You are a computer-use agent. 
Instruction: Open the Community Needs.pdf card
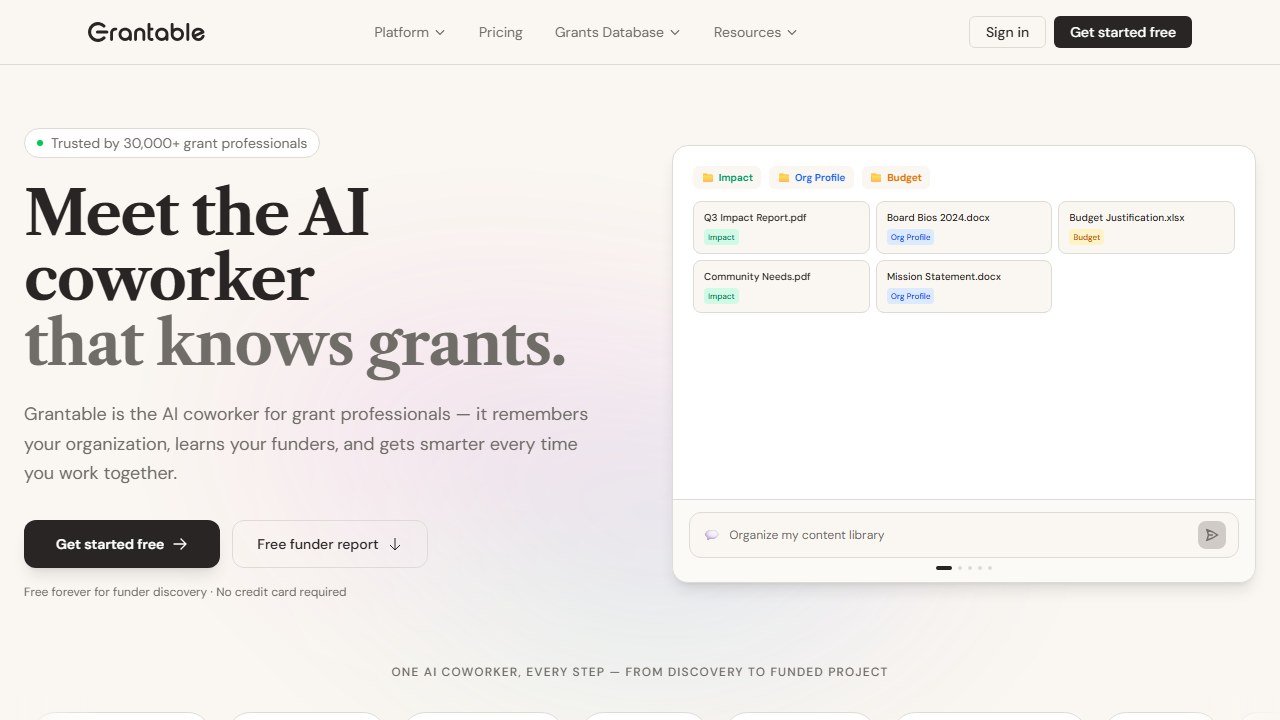(781, 286)
